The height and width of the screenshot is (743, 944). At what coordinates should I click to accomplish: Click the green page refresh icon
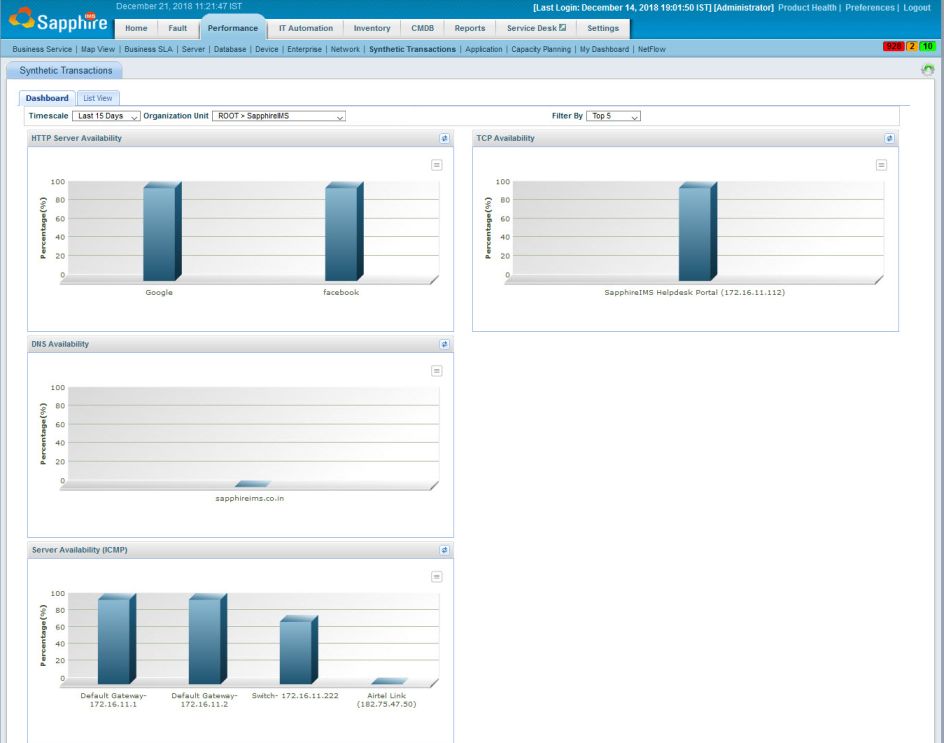click(x=929, y=69)
